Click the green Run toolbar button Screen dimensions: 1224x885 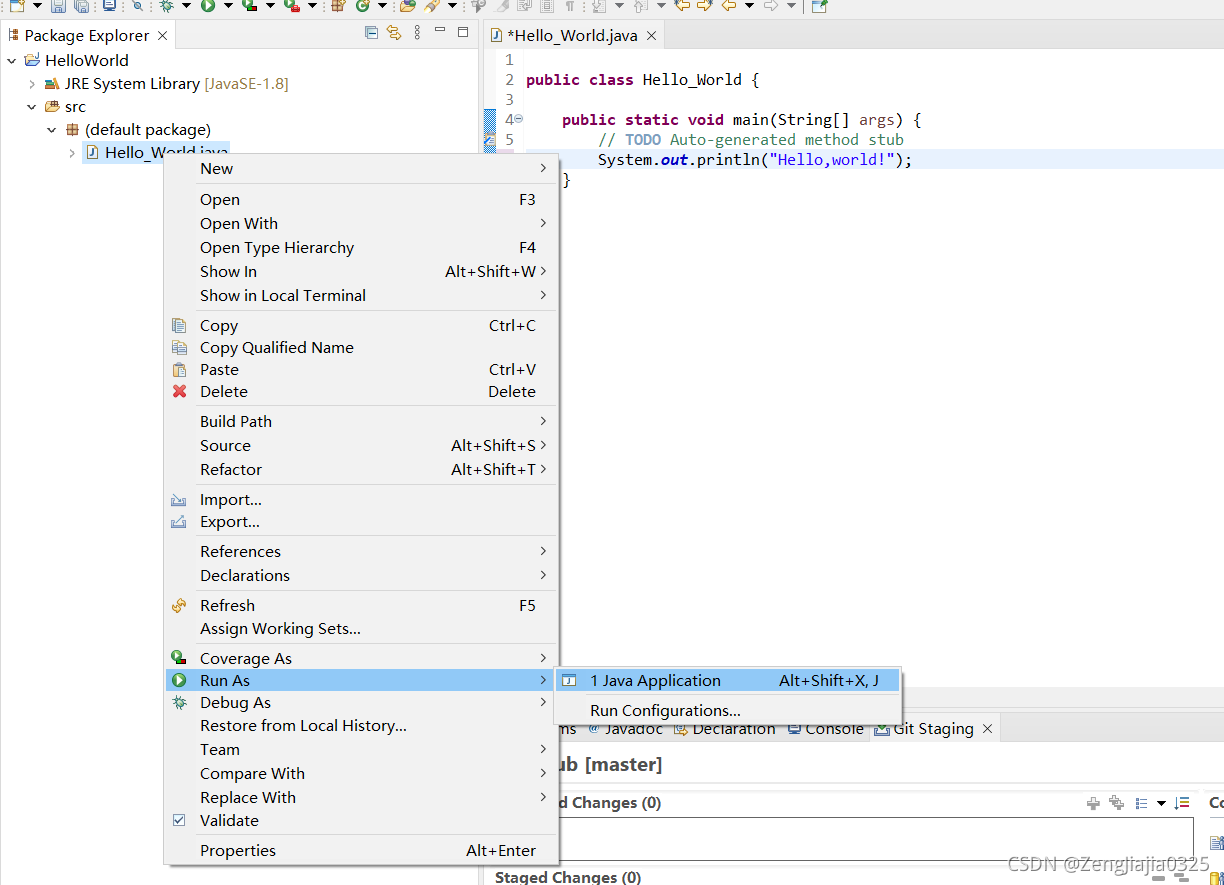click(208, 6)
